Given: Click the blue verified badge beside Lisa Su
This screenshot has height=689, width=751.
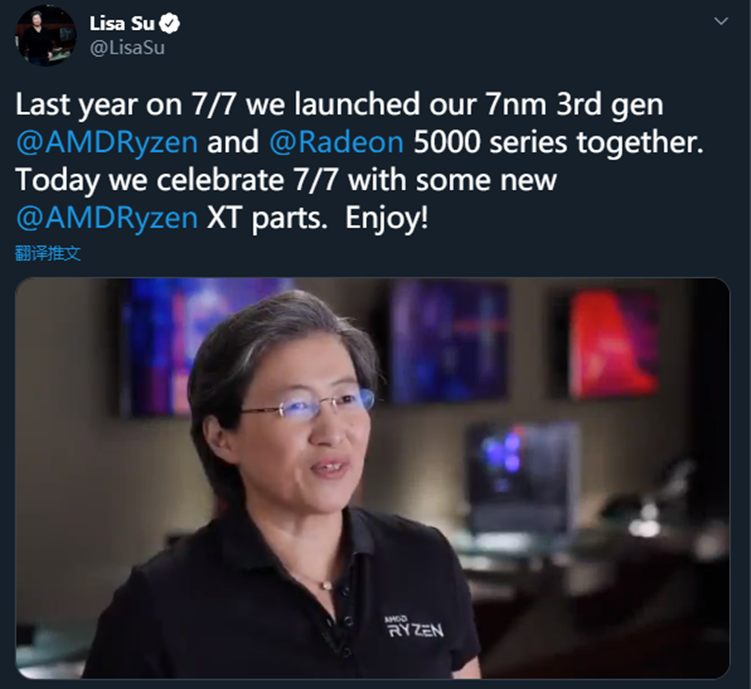Looking at the screenshot, I should tap(170, 23).
